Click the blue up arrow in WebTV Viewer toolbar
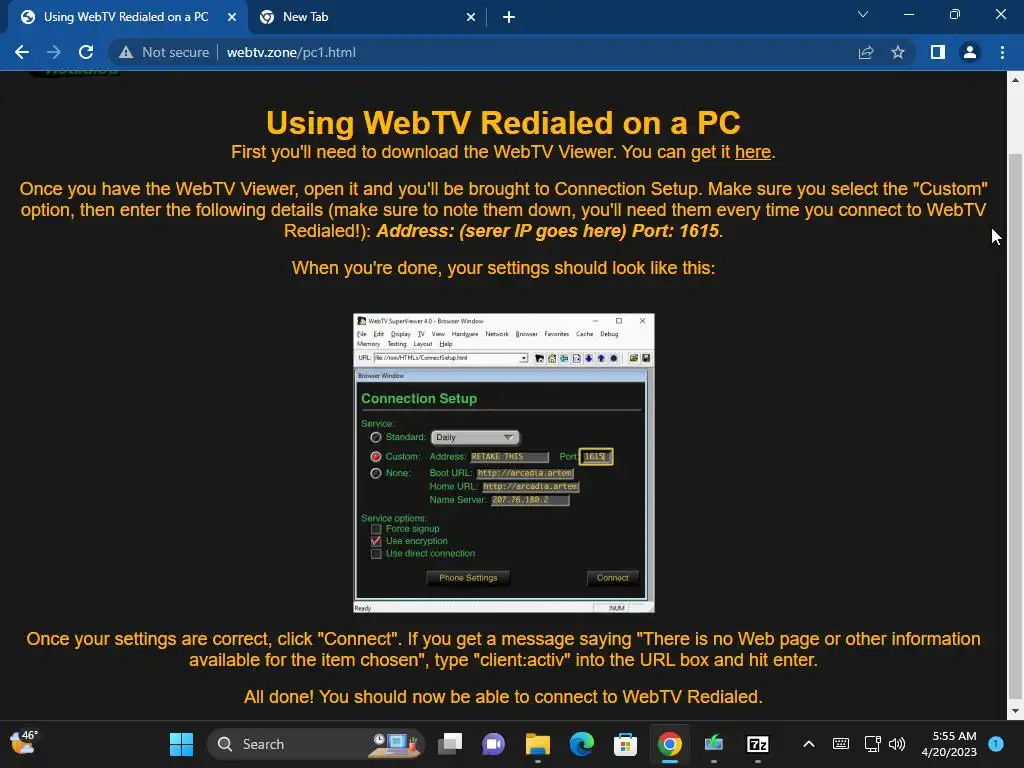 (x=601, y=358)
